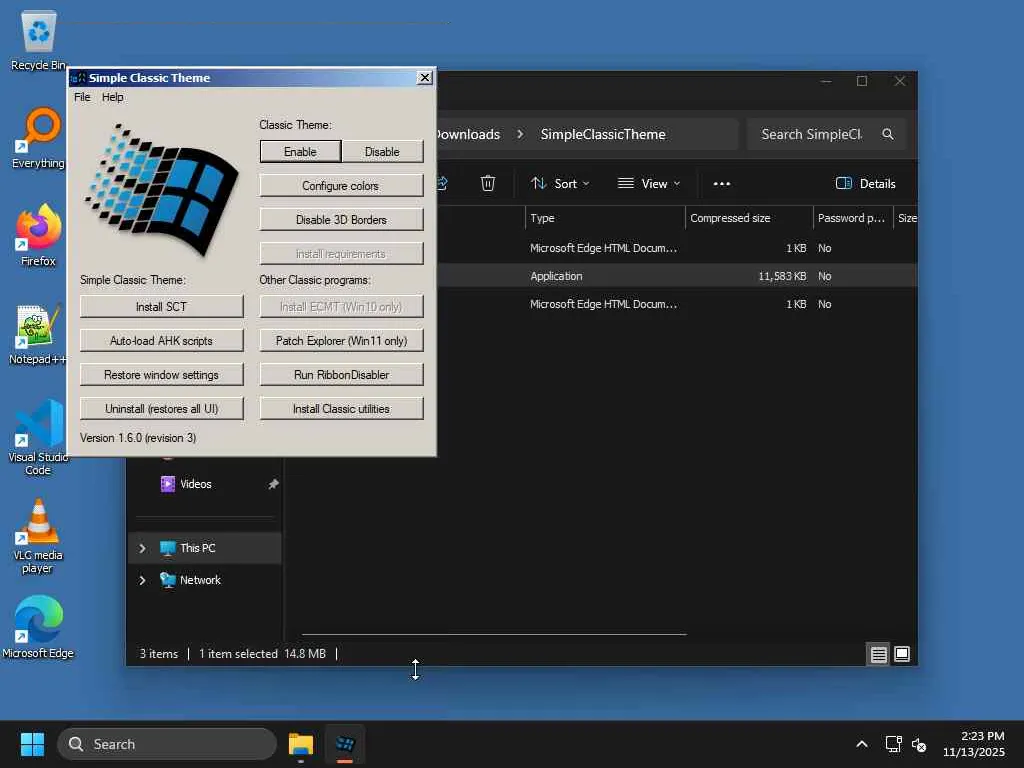
Task: Switch to details list view icon in status bar
Action: pyautogui.click(x=879, y=654)
